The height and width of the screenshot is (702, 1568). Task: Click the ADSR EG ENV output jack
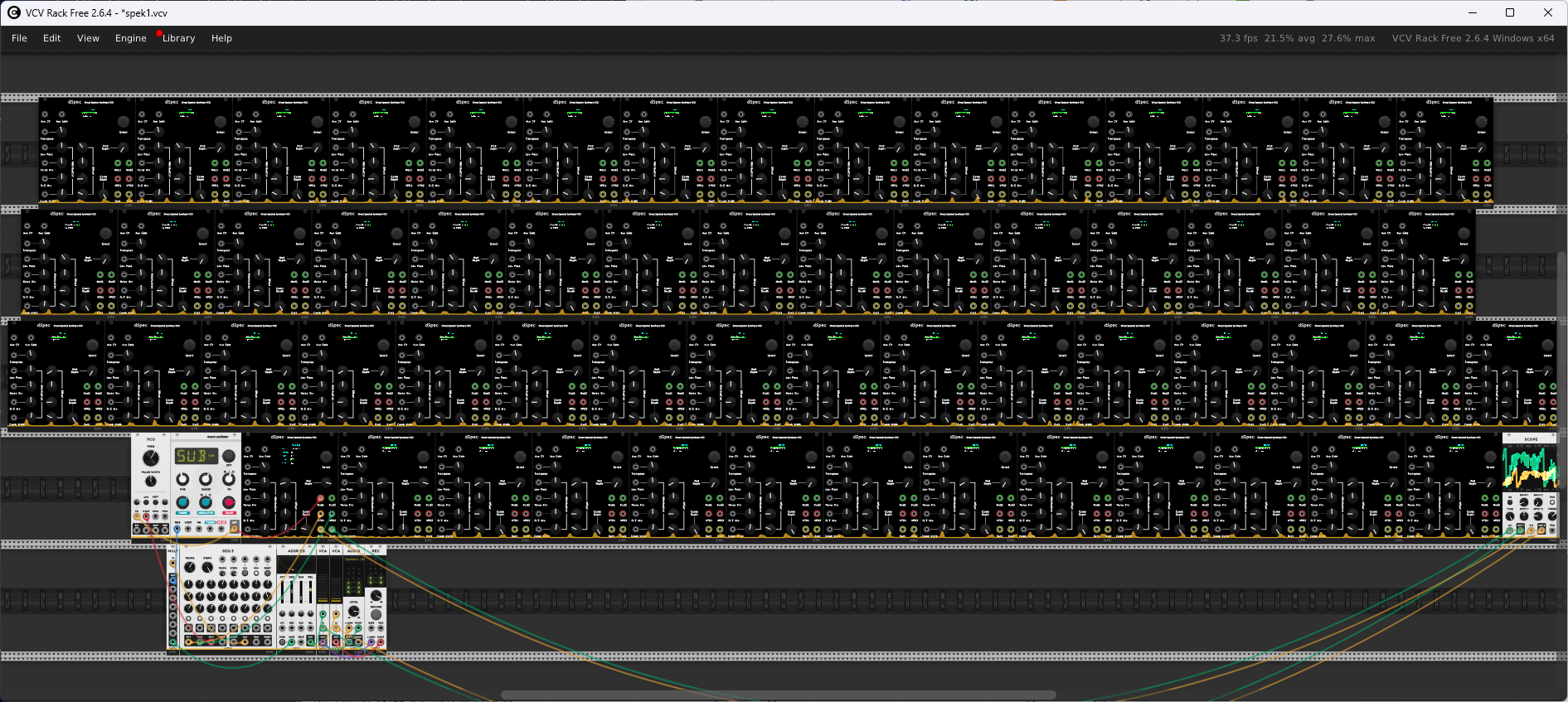[311, 642]
